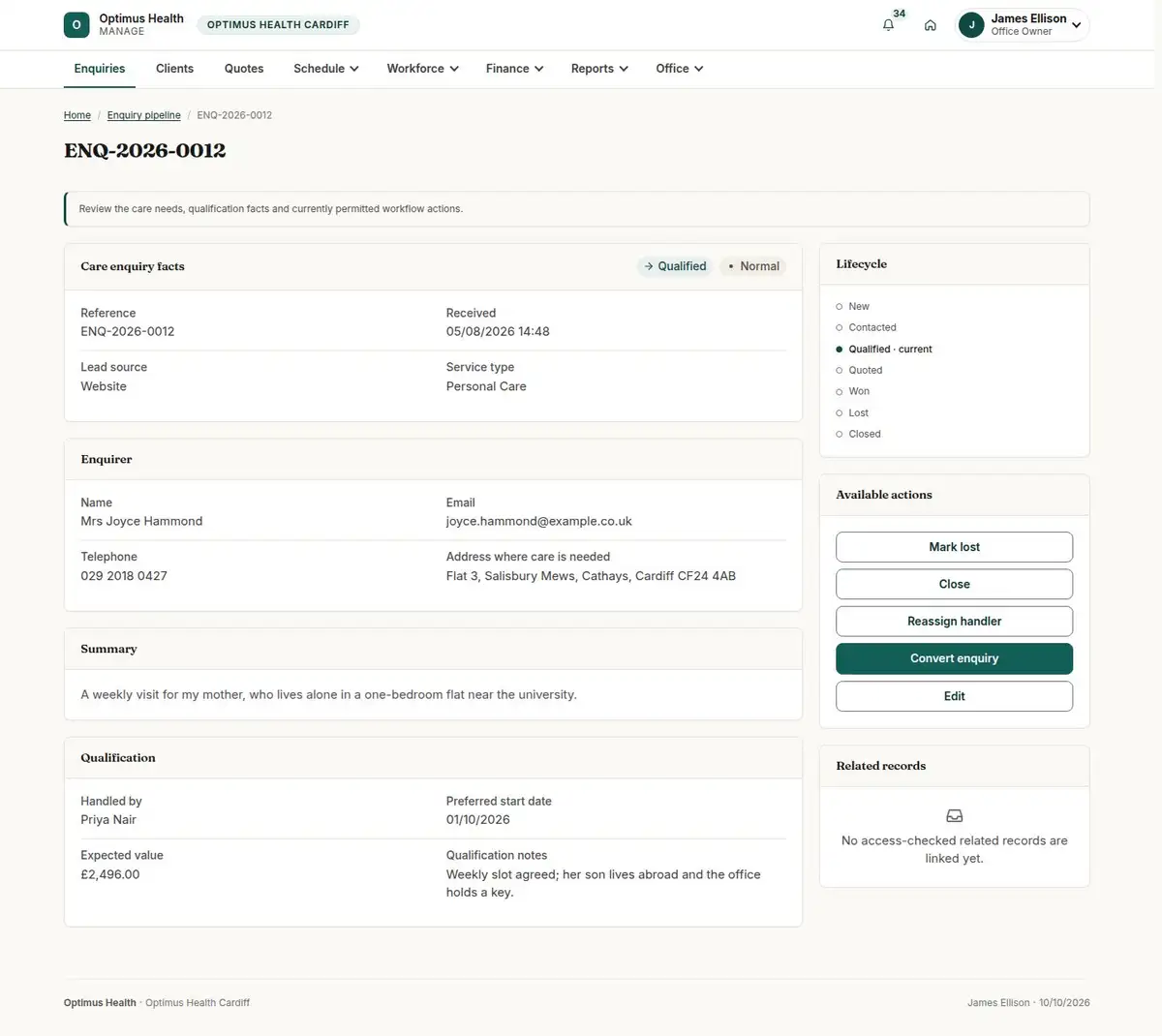Select Reassign handler
Image resolution: width=1162 pixels, height=1036 pixels.
[955, 622]
